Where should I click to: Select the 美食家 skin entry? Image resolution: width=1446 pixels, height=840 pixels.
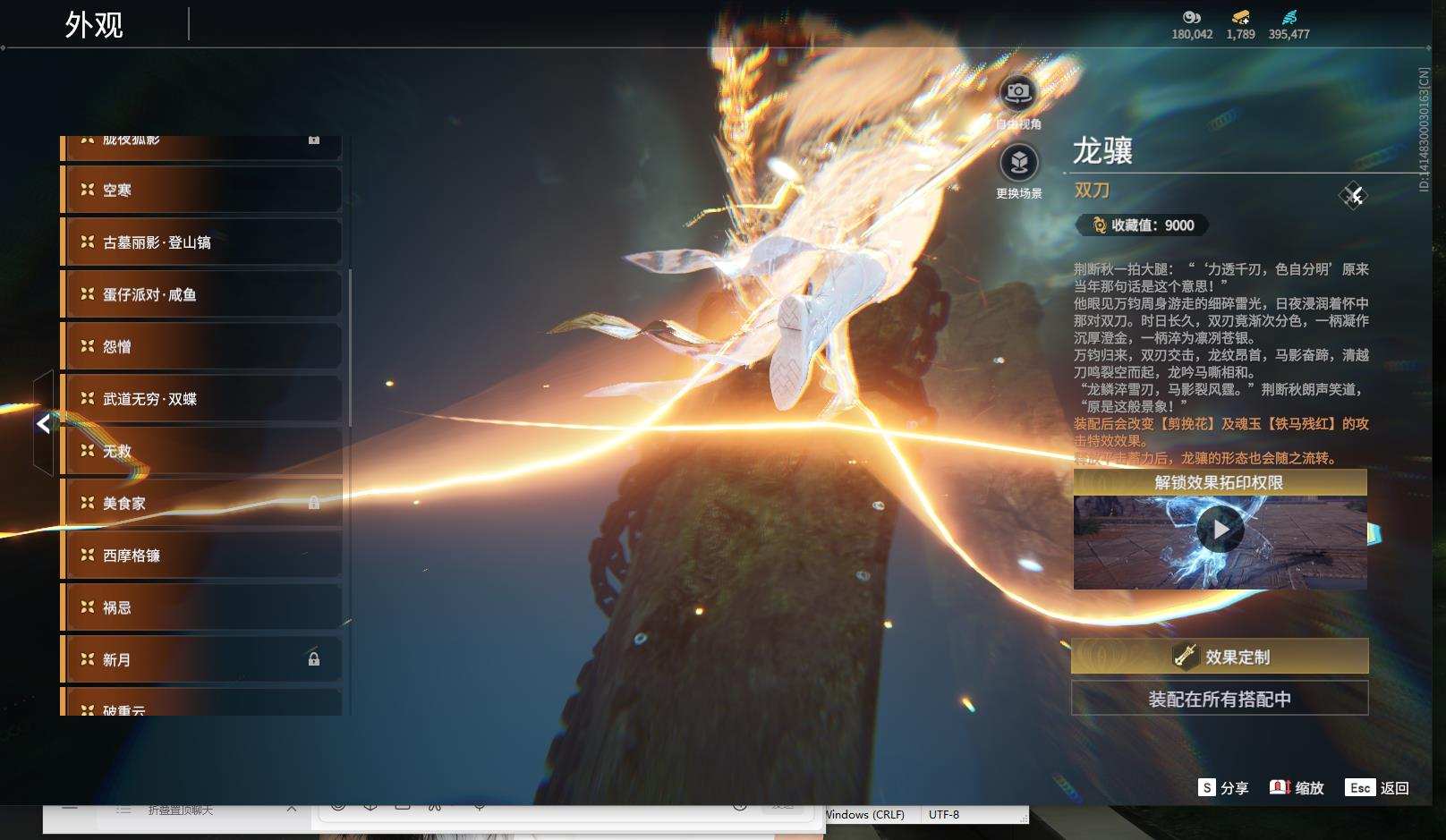coord(201,503)
